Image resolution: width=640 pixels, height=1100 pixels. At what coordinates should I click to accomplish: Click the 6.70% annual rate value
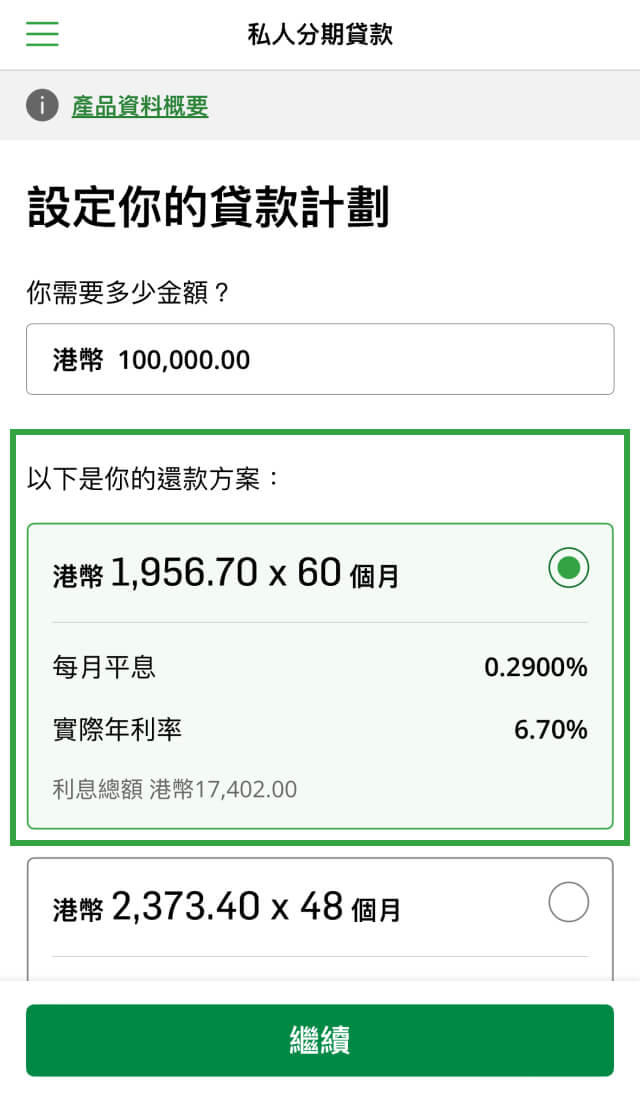[x=550, y=730]
